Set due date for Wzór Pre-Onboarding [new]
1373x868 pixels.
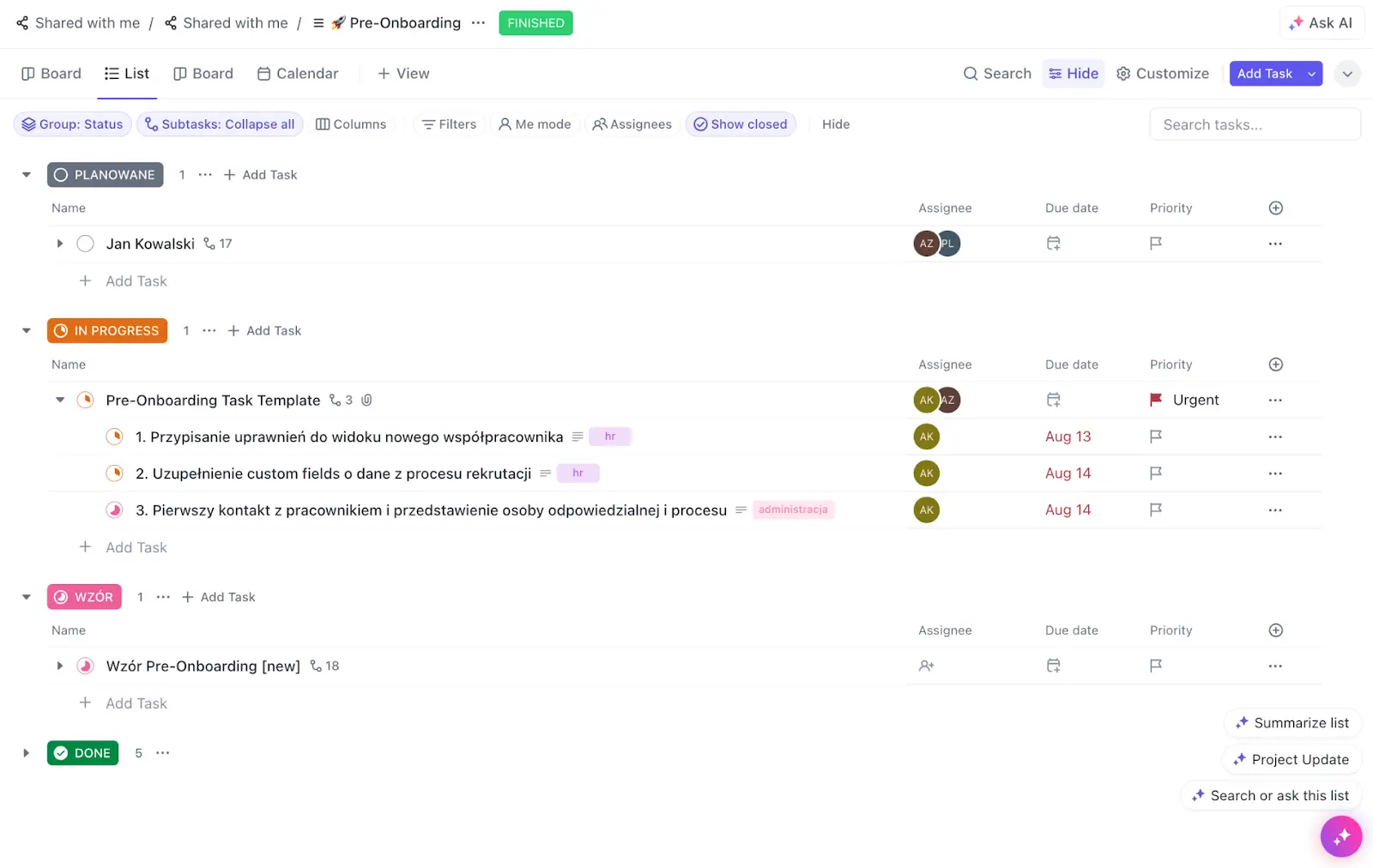click(1054, 666)
